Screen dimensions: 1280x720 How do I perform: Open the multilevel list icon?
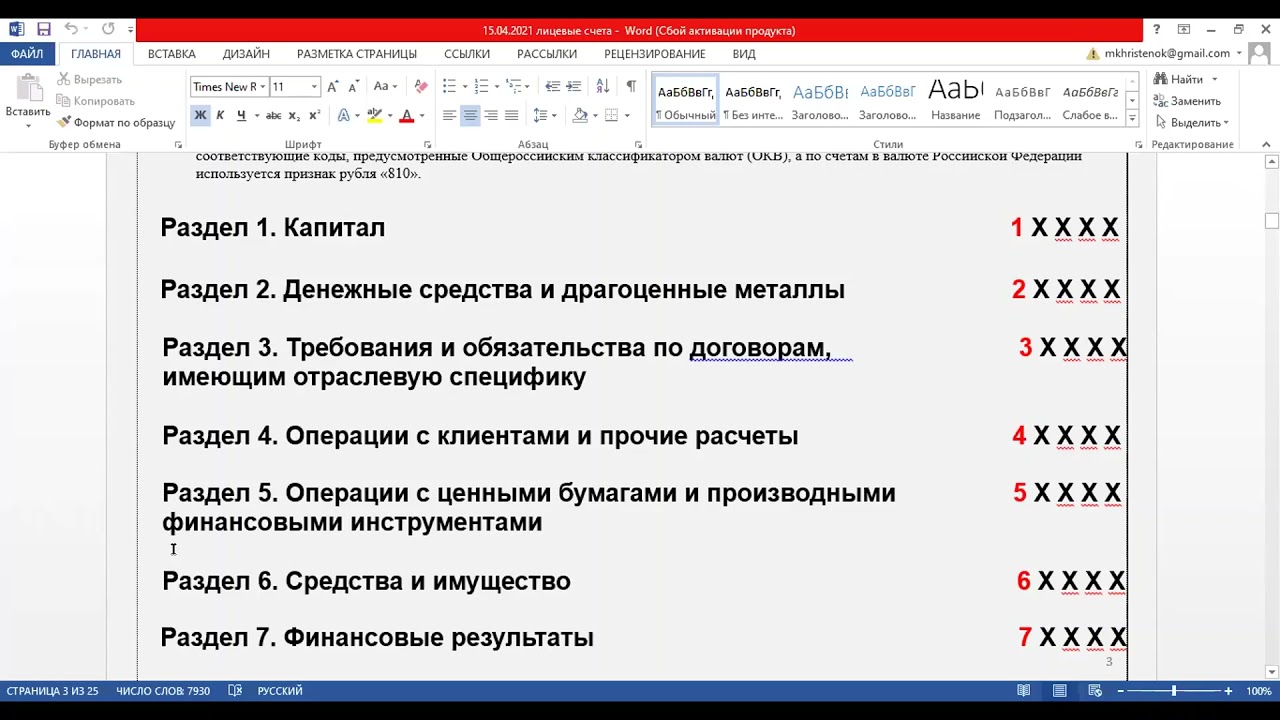coord(514,87)
